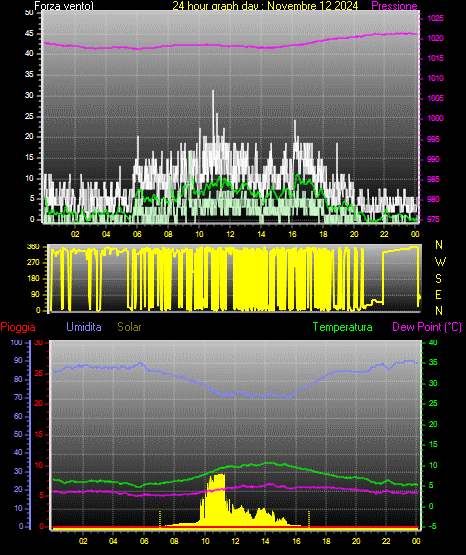Click pressure axis value 985

[x=433, y=179]
